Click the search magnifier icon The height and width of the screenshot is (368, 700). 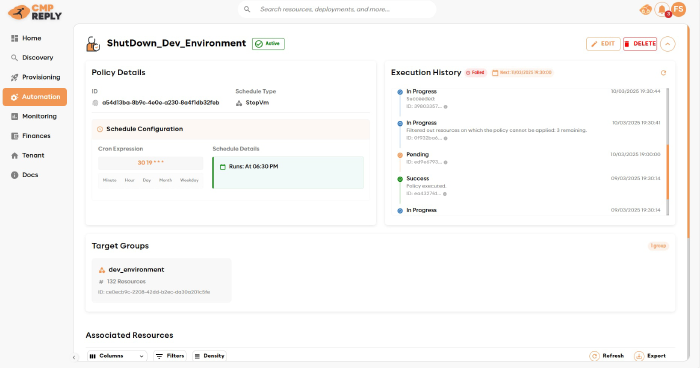[x=247, y=9]
